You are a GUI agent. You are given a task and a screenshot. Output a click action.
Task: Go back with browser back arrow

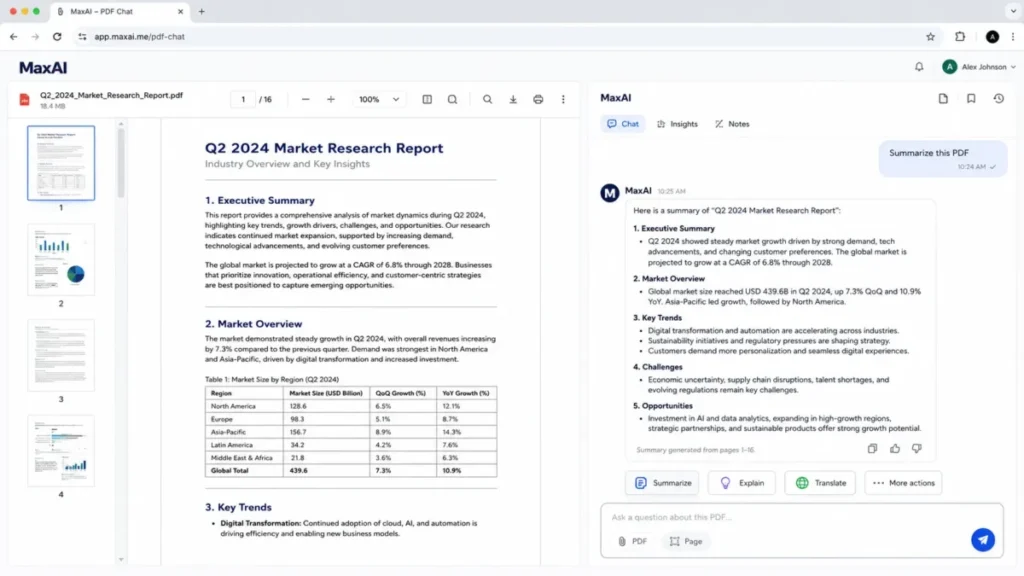tap(14, 37)
